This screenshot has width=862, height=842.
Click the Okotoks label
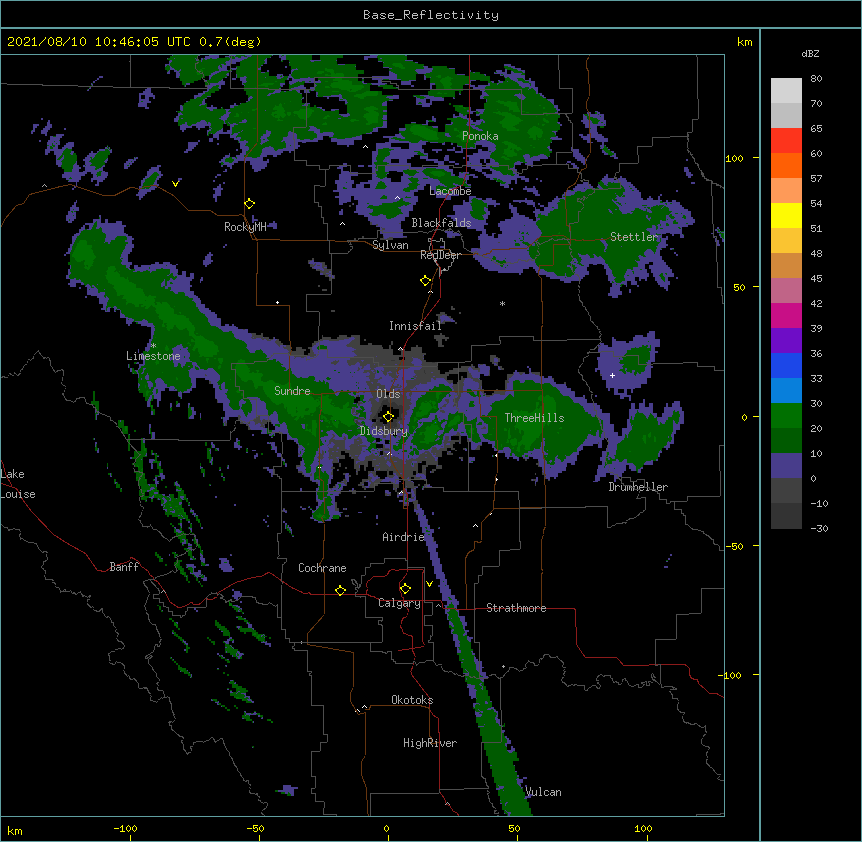click(412, 700)
